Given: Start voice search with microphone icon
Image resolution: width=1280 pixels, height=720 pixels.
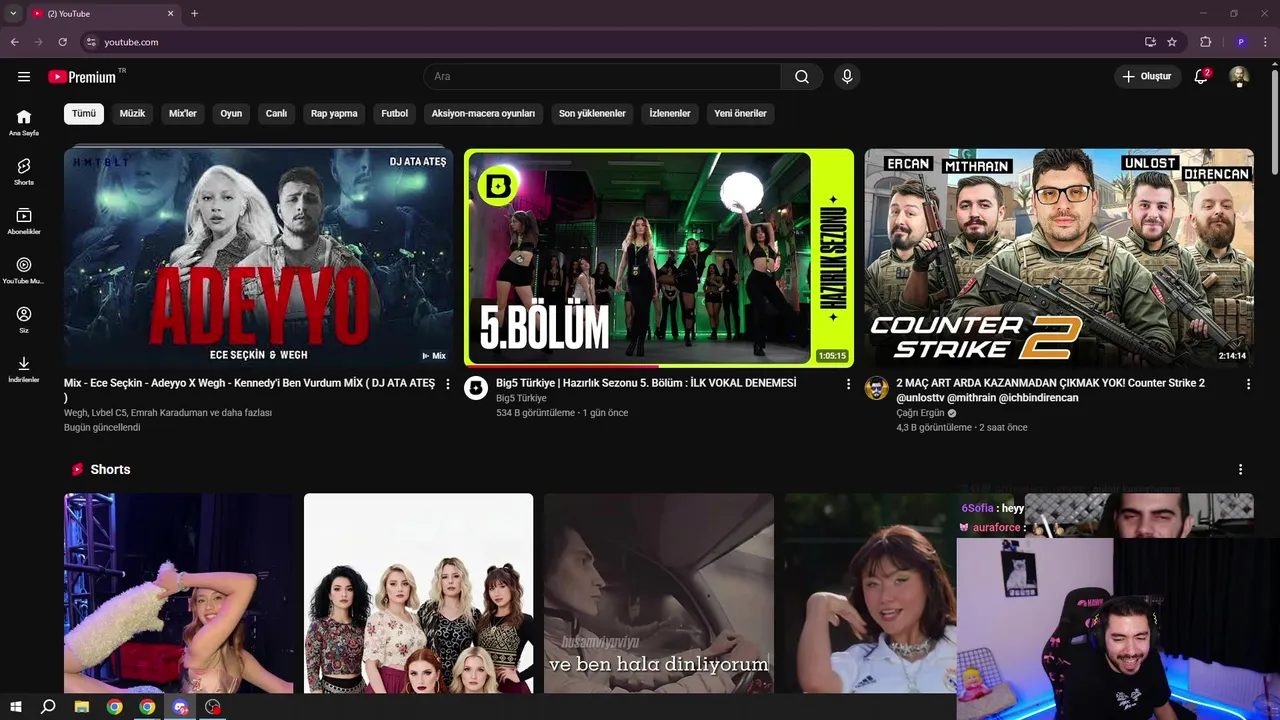Looking at the screenshot, I should (847, 77).
